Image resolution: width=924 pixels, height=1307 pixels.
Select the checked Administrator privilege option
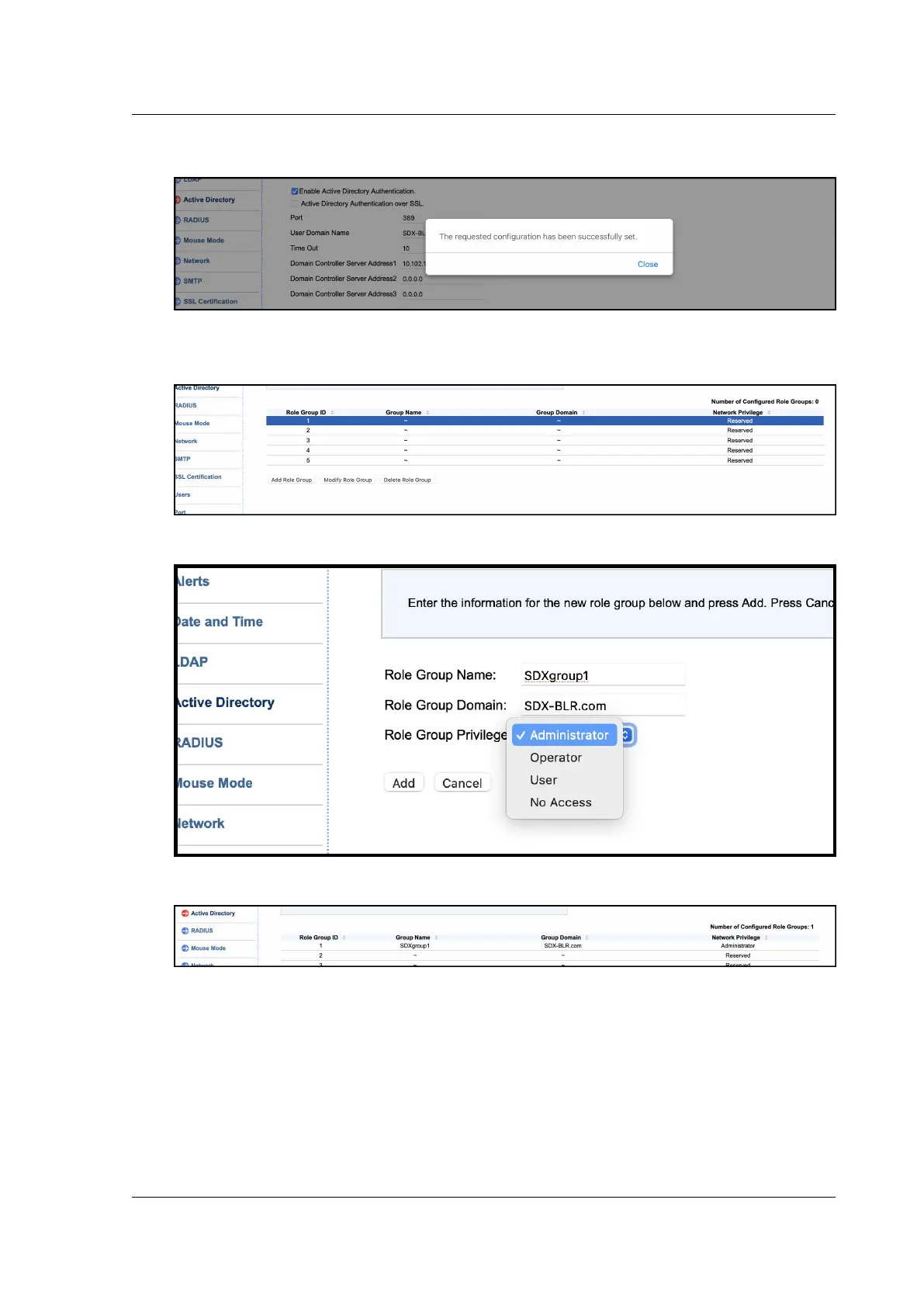(564, 735)
